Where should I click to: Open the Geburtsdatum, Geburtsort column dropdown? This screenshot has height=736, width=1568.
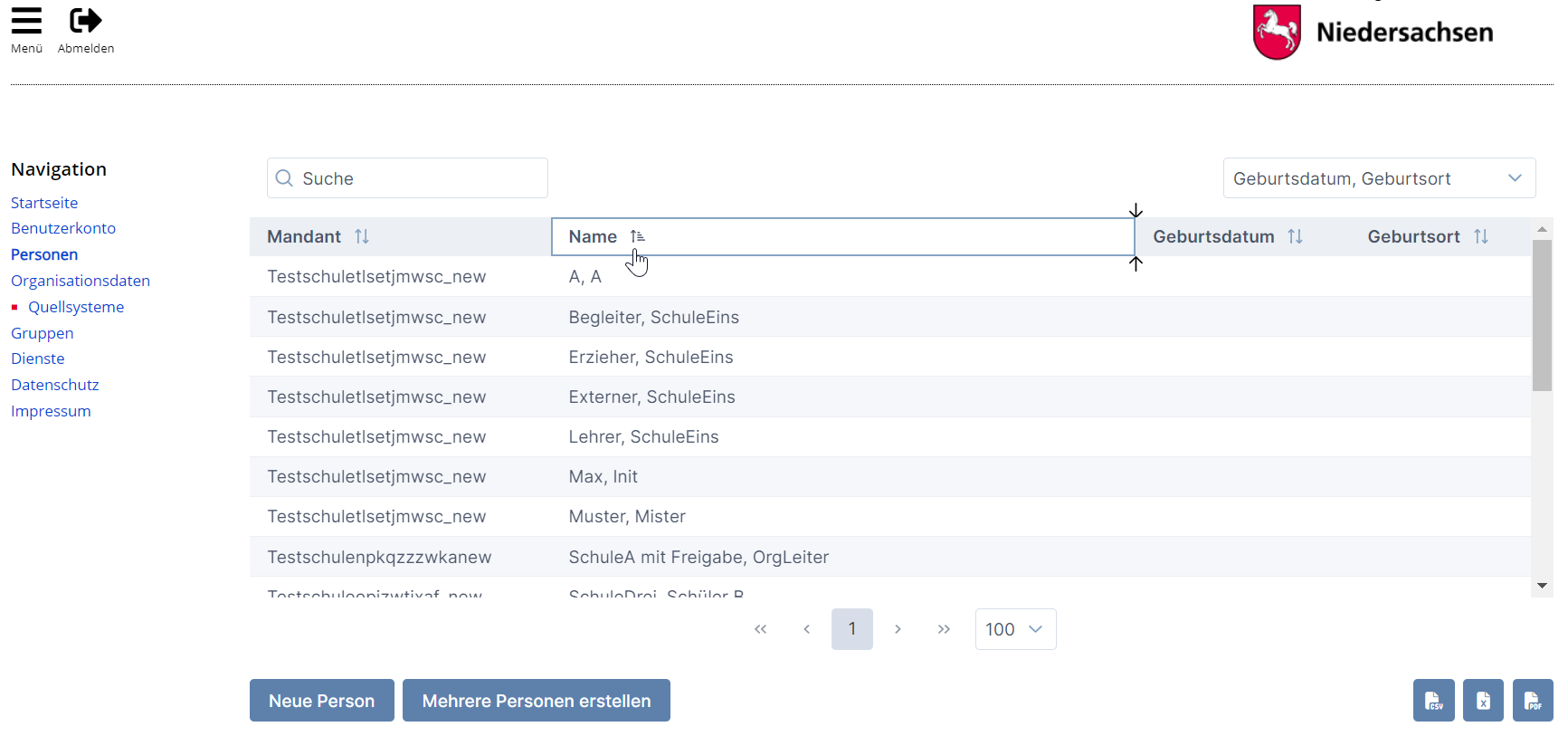pyautogui.click(x=1378, y=178)
